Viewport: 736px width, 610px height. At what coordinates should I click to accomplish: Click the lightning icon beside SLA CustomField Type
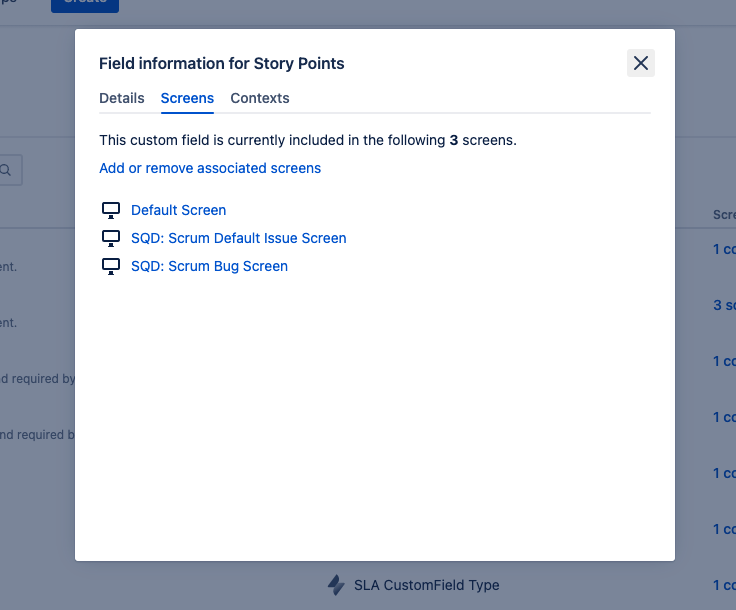click(336, 585)
